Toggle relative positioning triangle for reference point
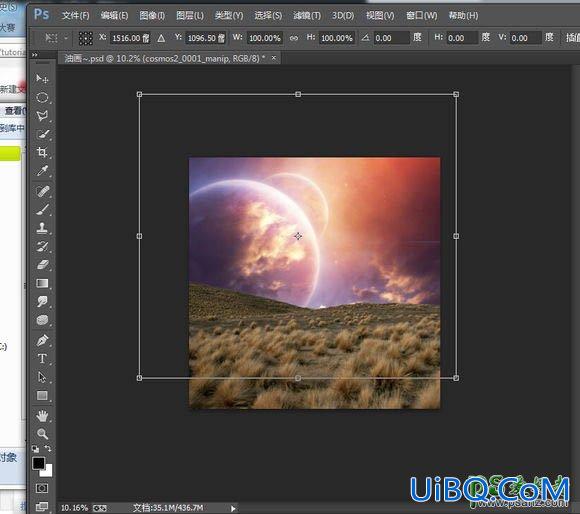The image size is (580, 514). 161,38
